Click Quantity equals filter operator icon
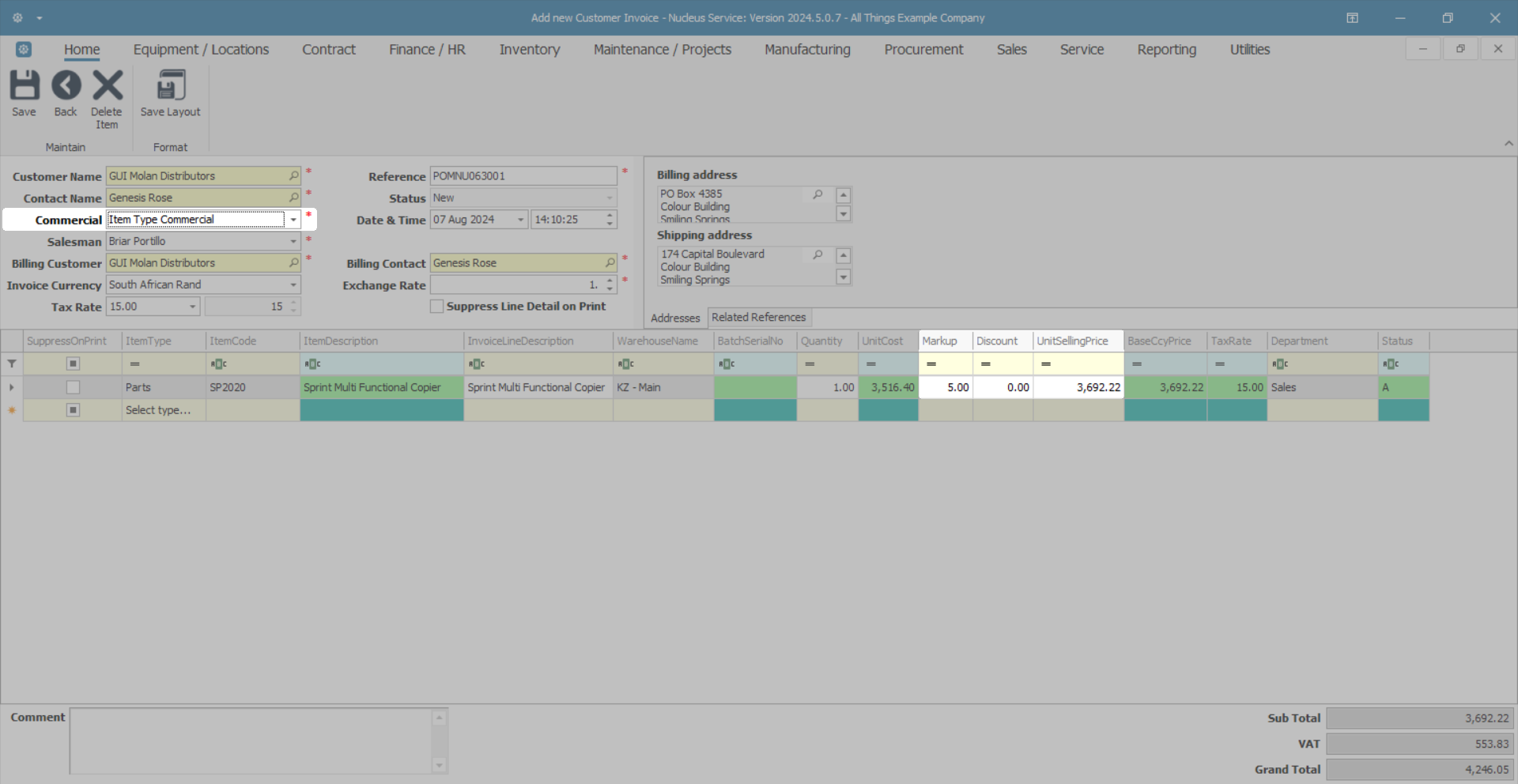The height and width of the screenshot is (784, 1518). click(x=810, y=364)
